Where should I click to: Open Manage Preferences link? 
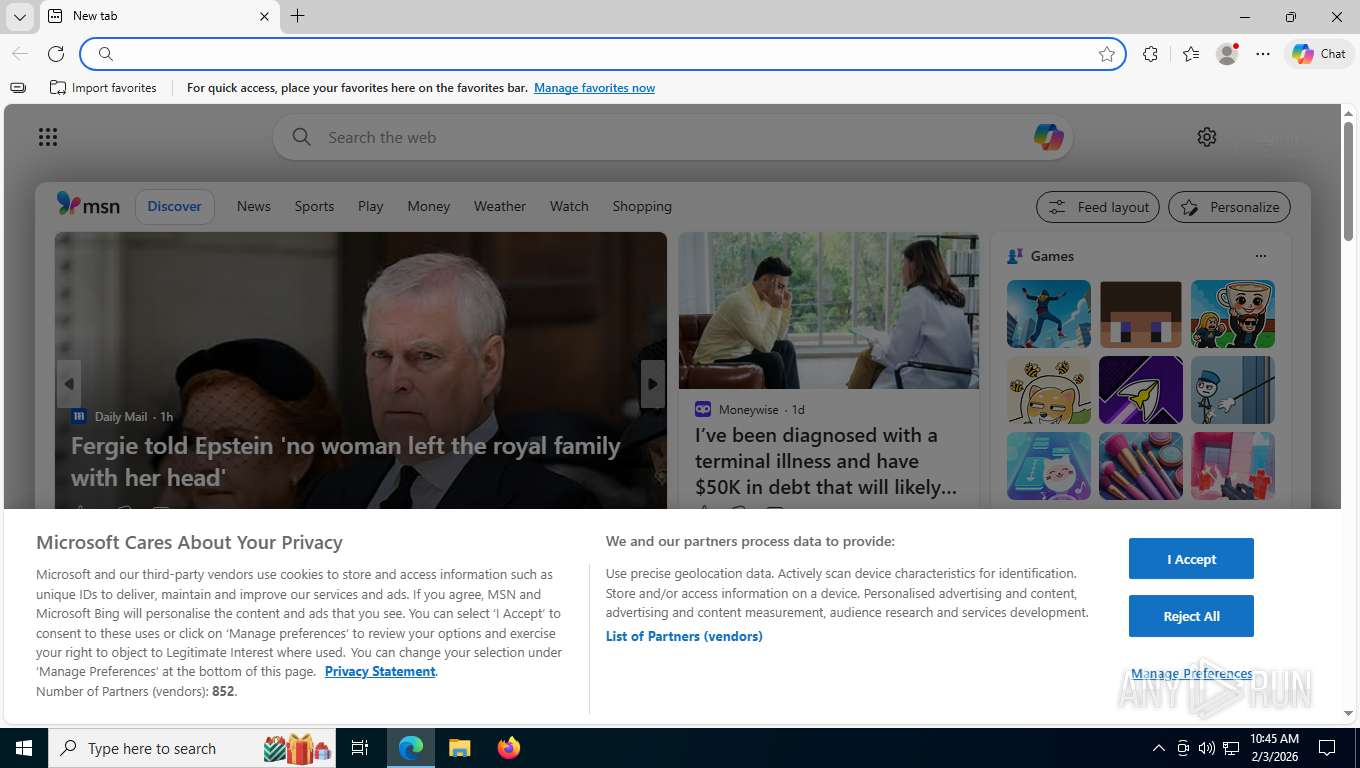coord(1191,674)
